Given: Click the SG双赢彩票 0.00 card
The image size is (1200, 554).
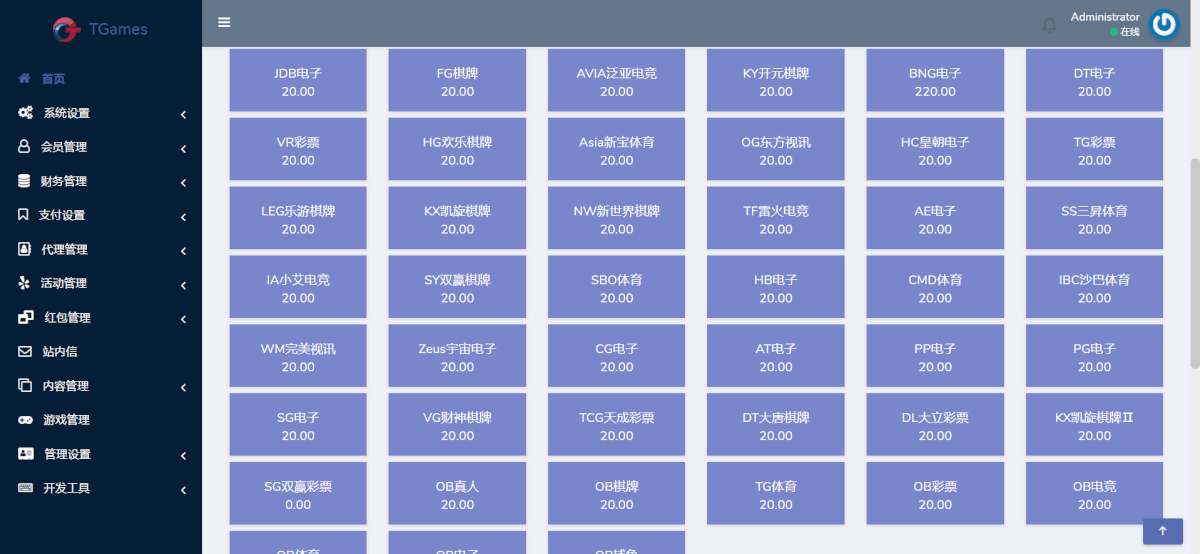Looking at the screenshot, I should pos(298,494).
